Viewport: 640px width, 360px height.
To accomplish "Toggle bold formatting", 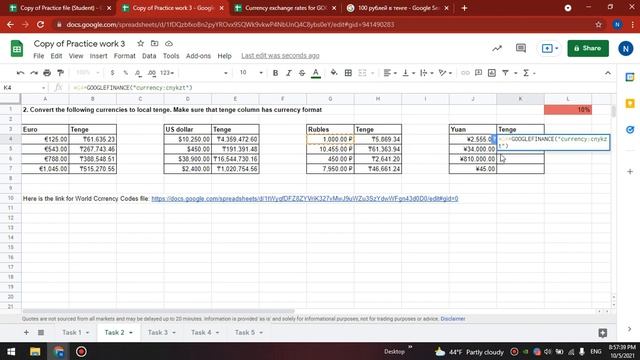I will pos(275,73).
